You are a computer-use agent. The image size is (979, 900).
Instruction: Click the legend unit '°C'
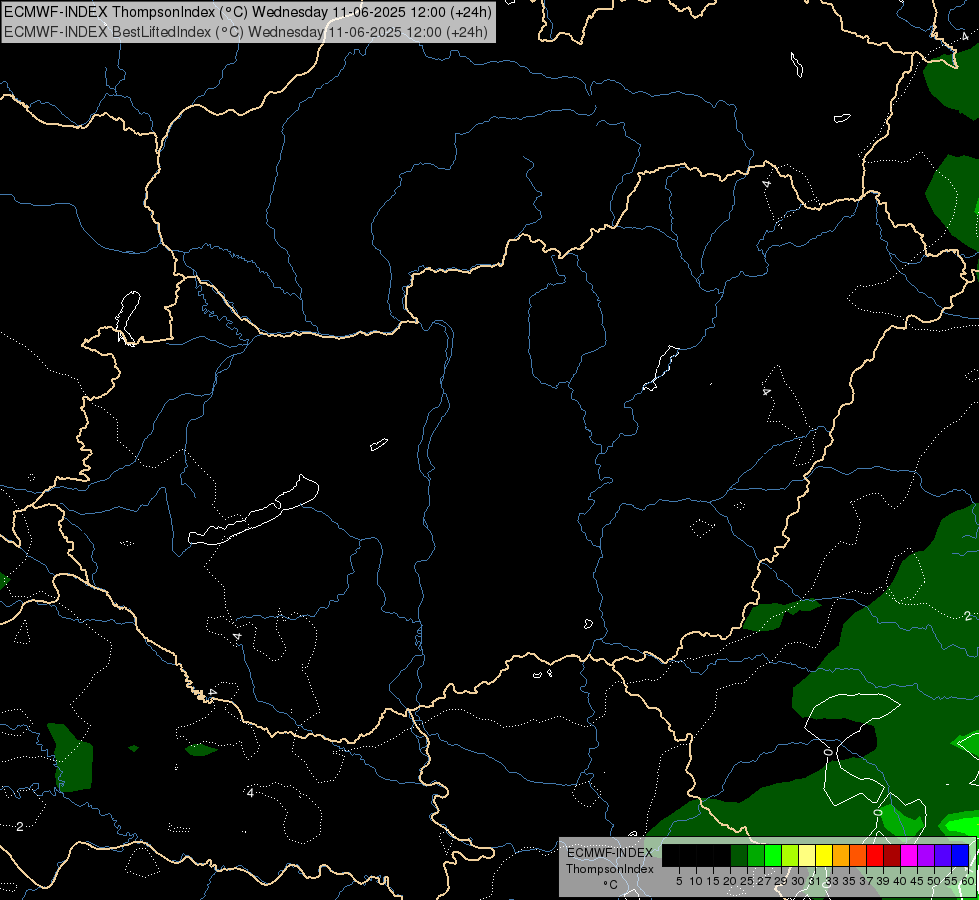[610, 885]
